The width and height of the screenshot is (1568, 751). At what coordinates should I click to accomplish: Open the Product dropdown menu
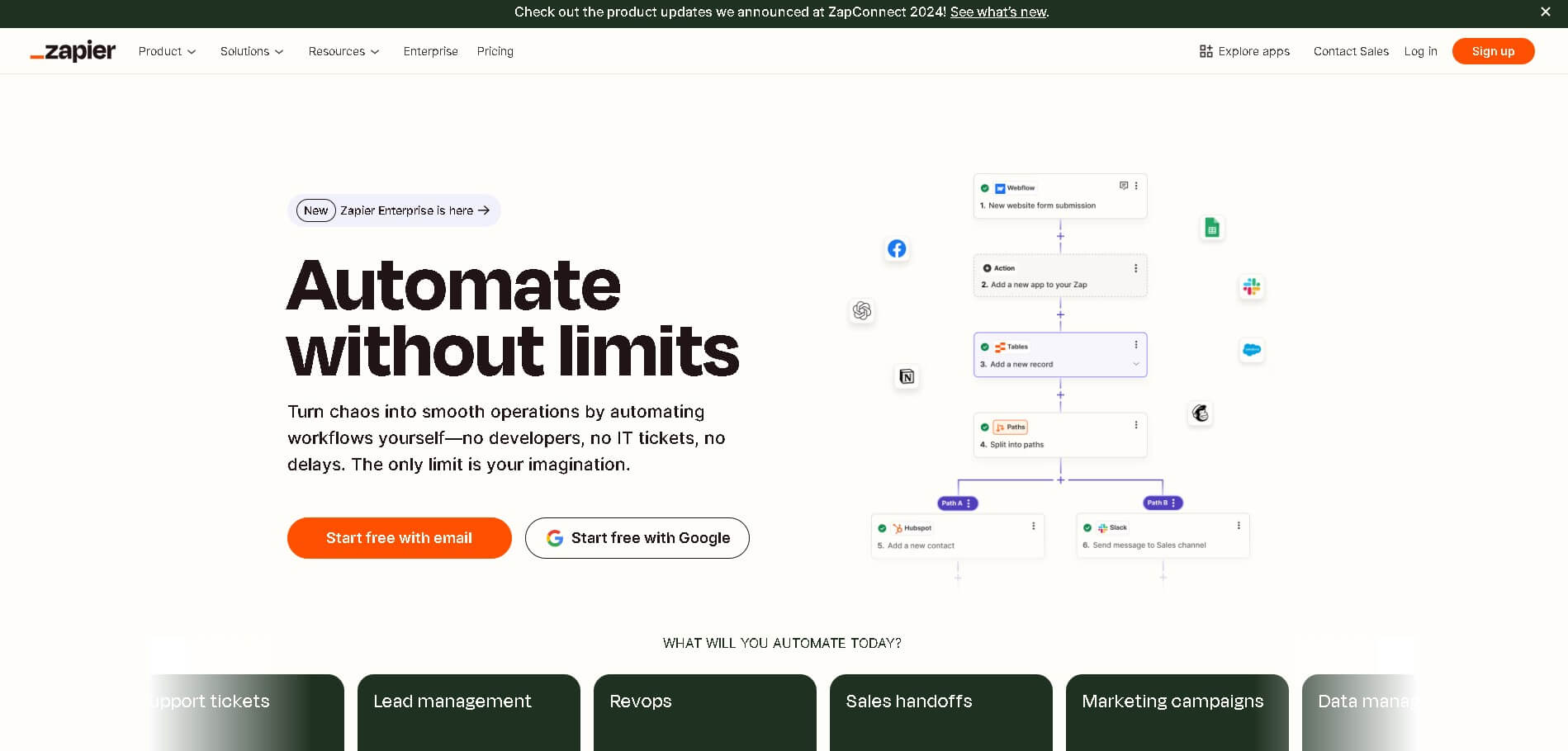pyautogui.click(x=167, y=51)
